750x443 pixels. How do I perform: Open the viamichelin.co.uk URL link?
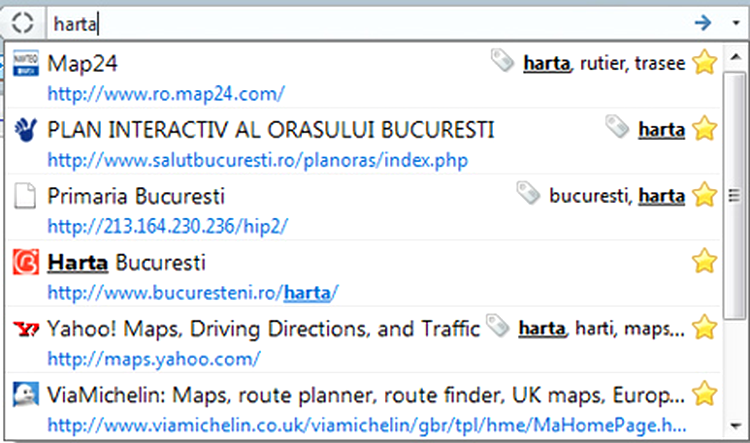click(x=366, y=425)
